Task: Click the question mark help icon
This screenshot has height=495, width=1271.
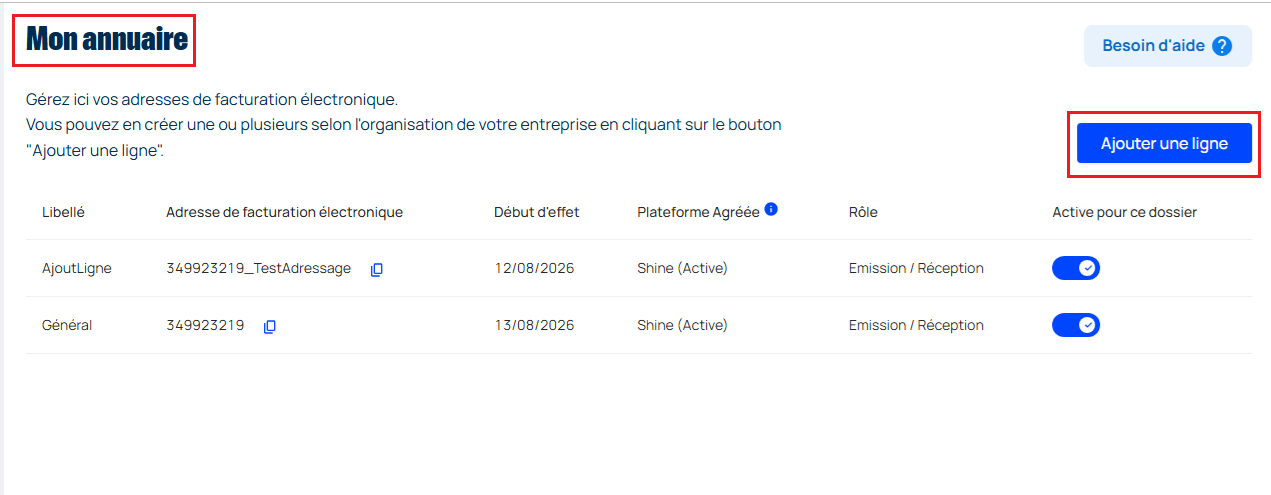Action: click(1221, 46)
